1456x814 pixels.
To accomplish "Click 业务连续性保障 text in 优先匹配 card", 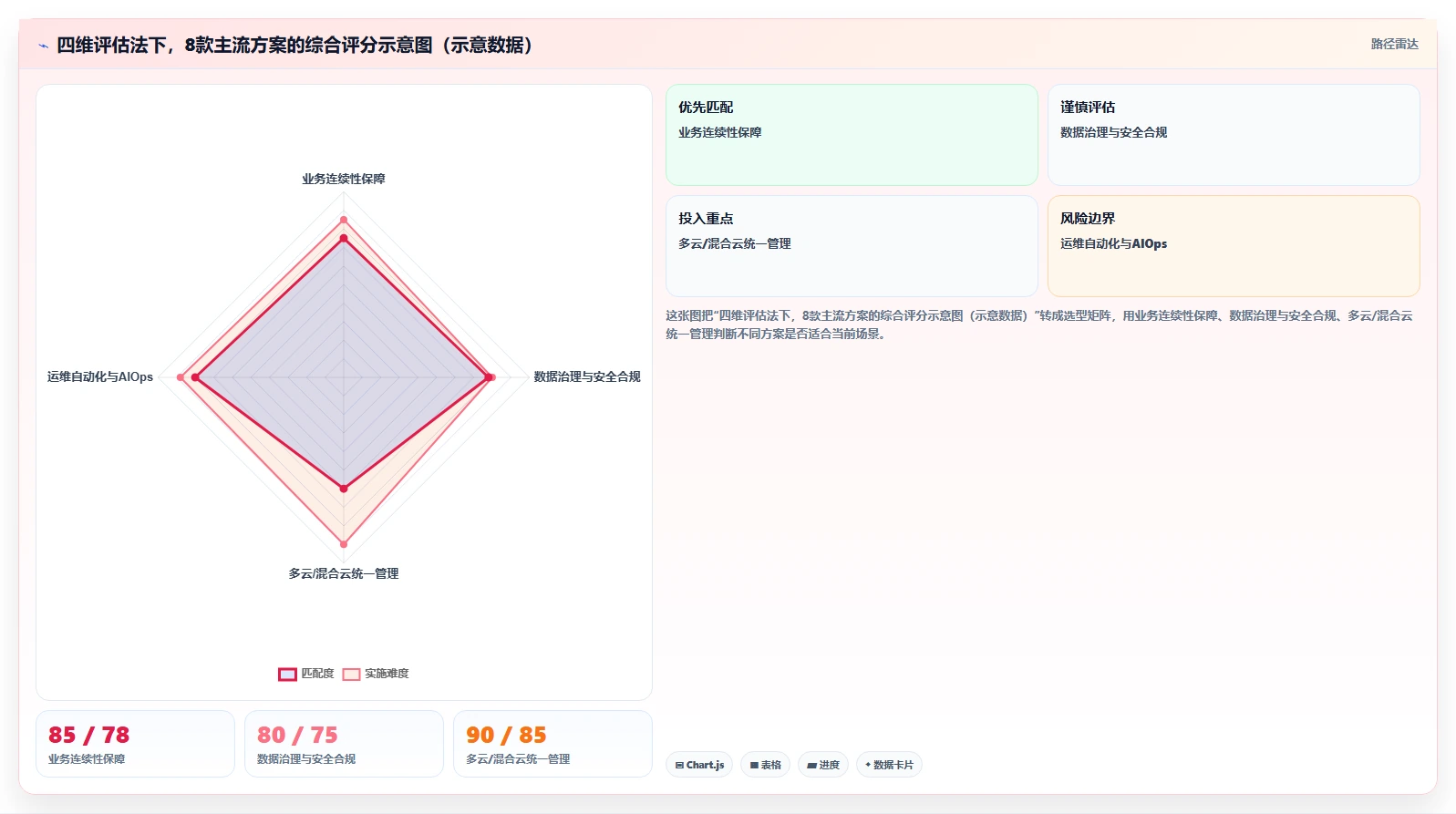I will [719, 132].
